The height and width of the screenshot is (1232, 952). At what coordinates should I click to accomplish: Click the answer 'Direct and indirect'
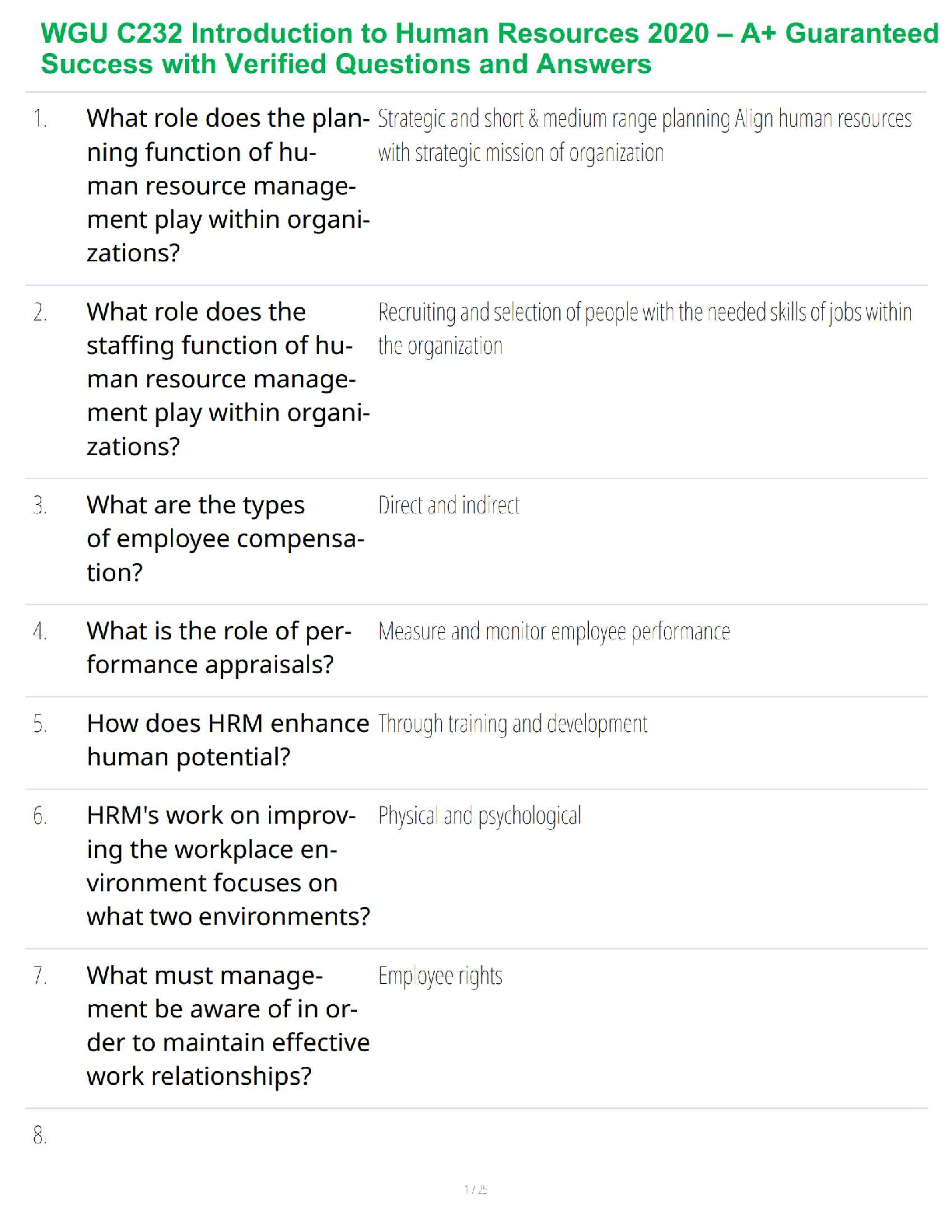point(448,506)
